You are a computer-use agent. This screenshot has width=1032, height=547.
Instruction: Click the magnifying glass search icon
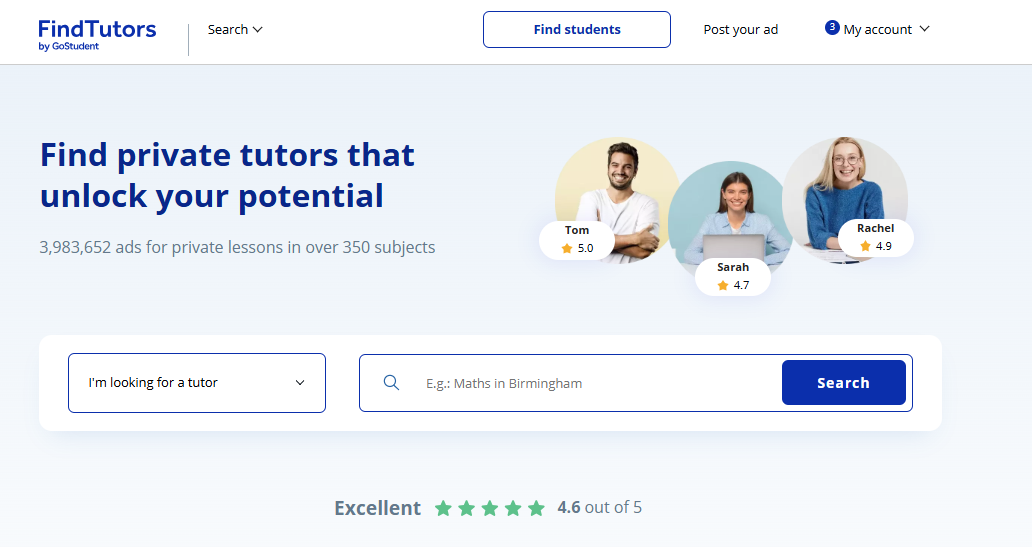391,383
